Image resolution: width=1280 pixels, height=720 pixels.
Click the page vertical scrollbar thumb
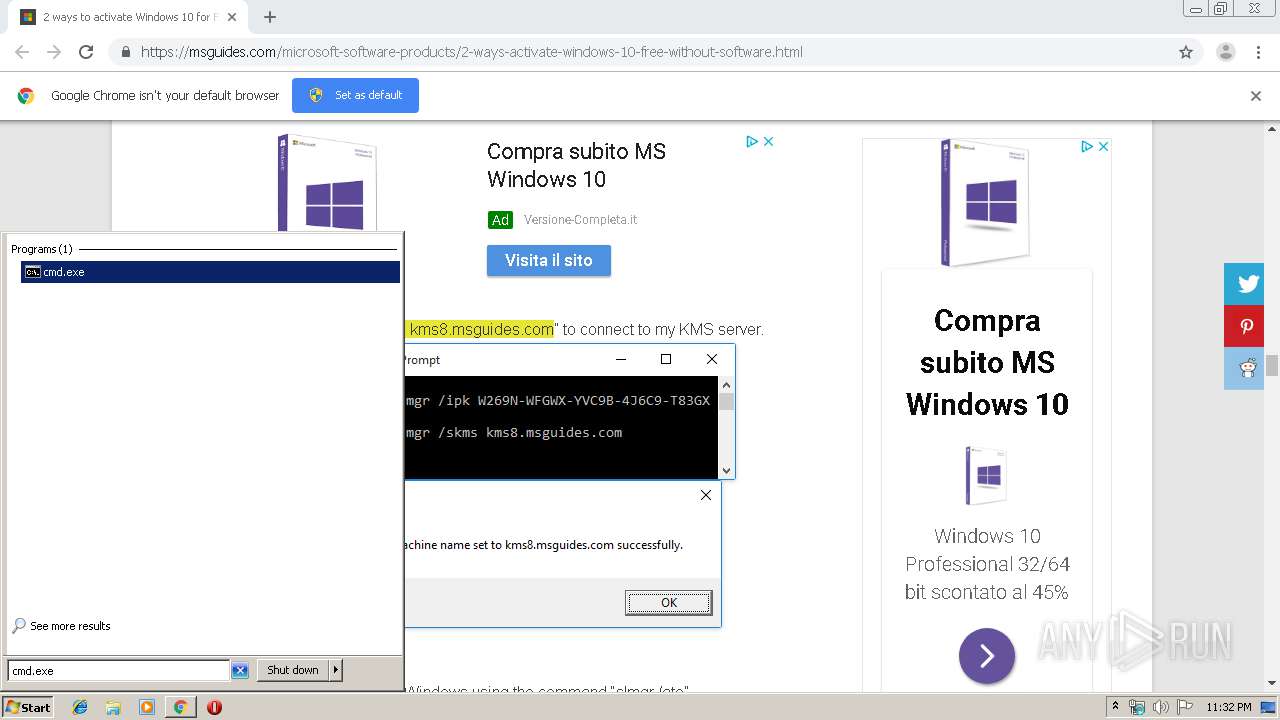(x=1272, y=366)
